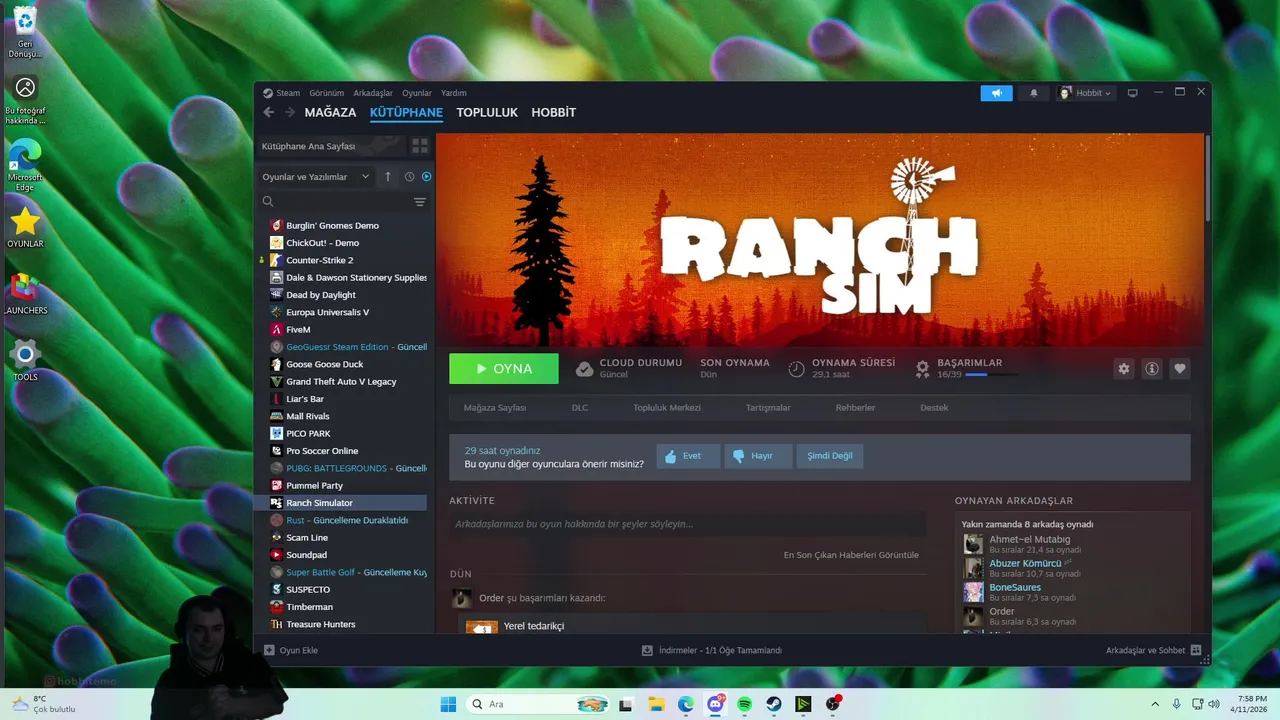1280x720 pixels.
Task: Click Oyun Ekle at bottom left
Action: 291,650
